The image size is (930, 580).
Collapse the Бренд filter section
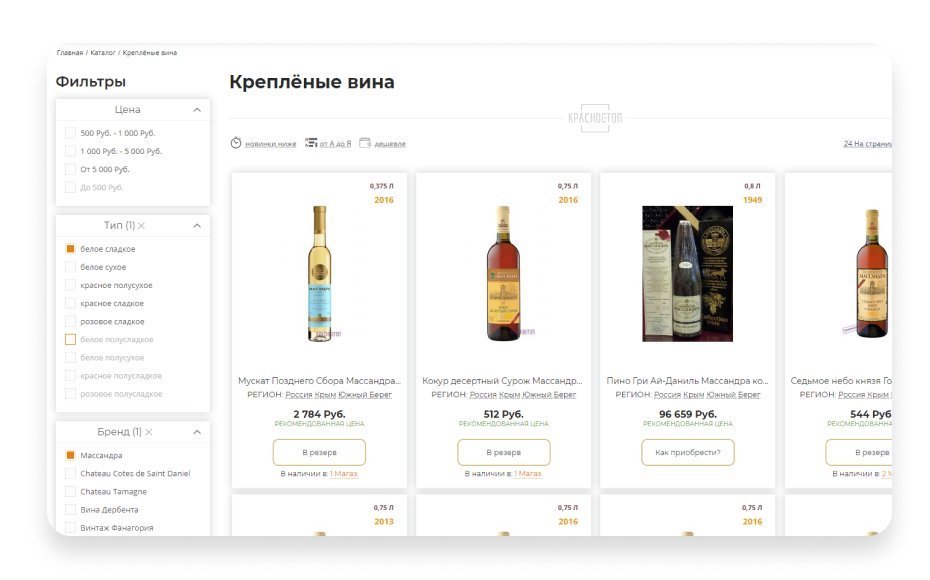coord(197,432)
